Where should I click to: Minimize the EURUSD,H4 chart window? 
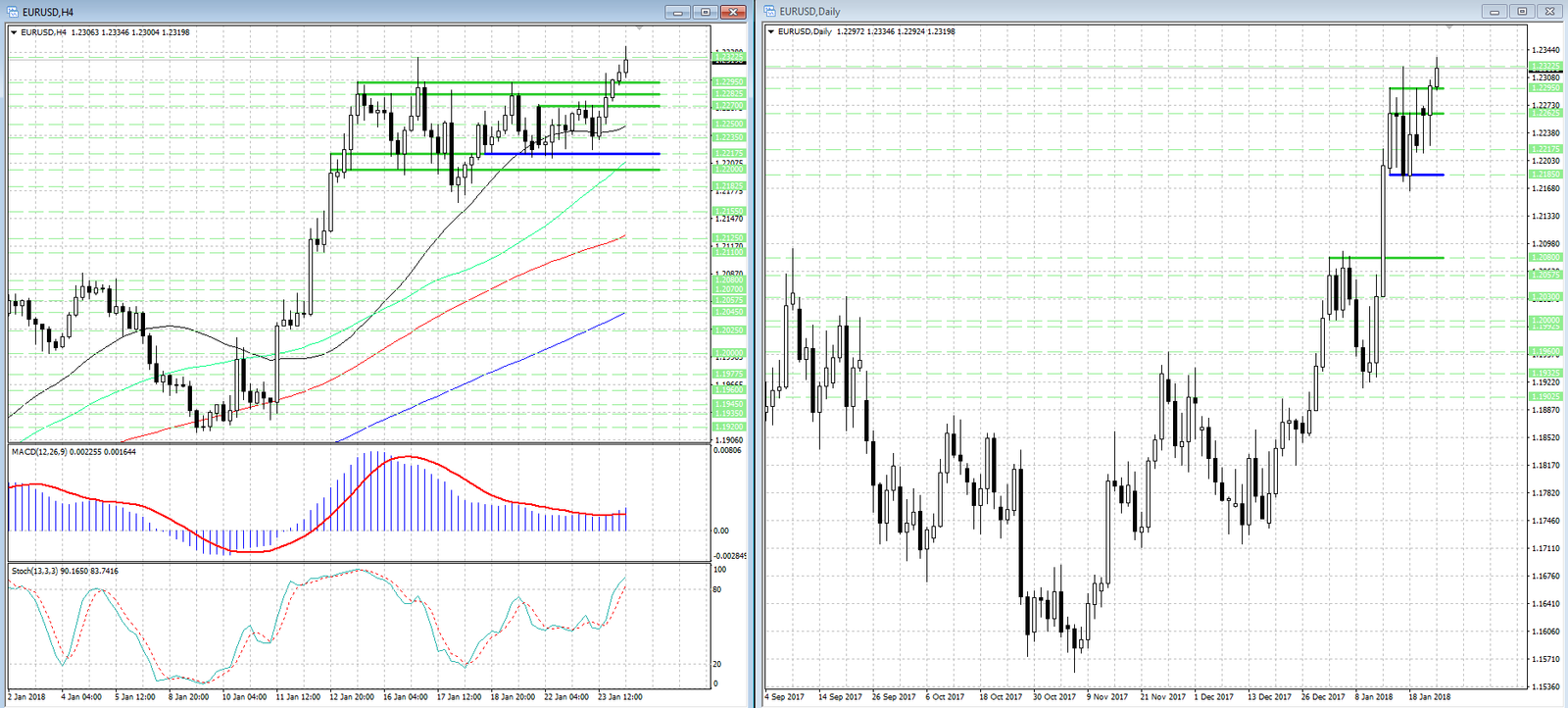pos(677,12)
